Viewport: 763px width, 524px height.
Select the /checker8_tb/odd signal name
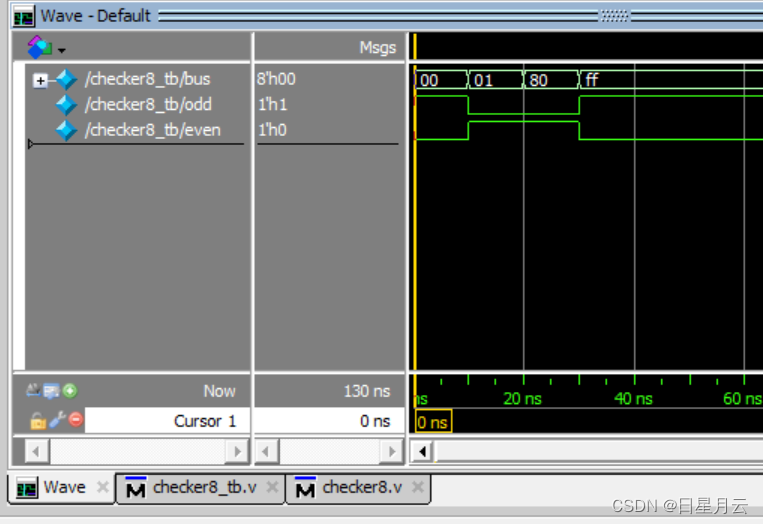[148, 104]
